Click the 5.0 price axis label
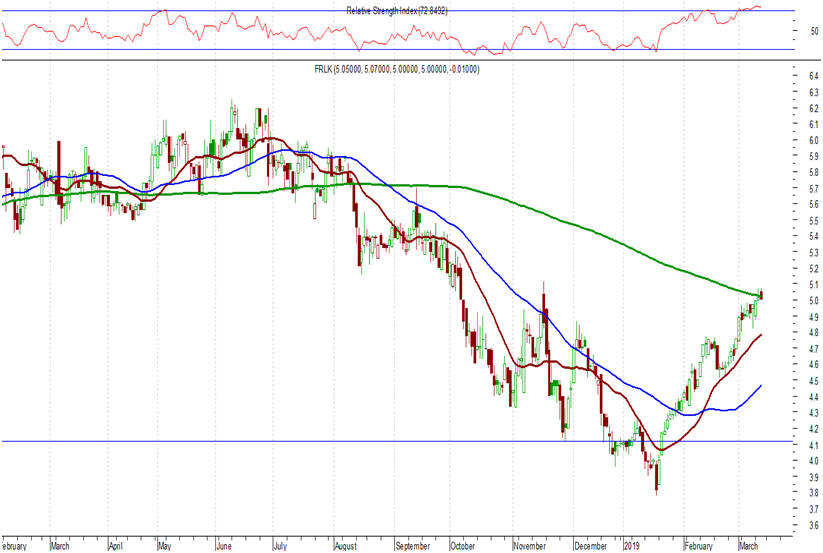The image size is (823, 553). tap(814, 301)
